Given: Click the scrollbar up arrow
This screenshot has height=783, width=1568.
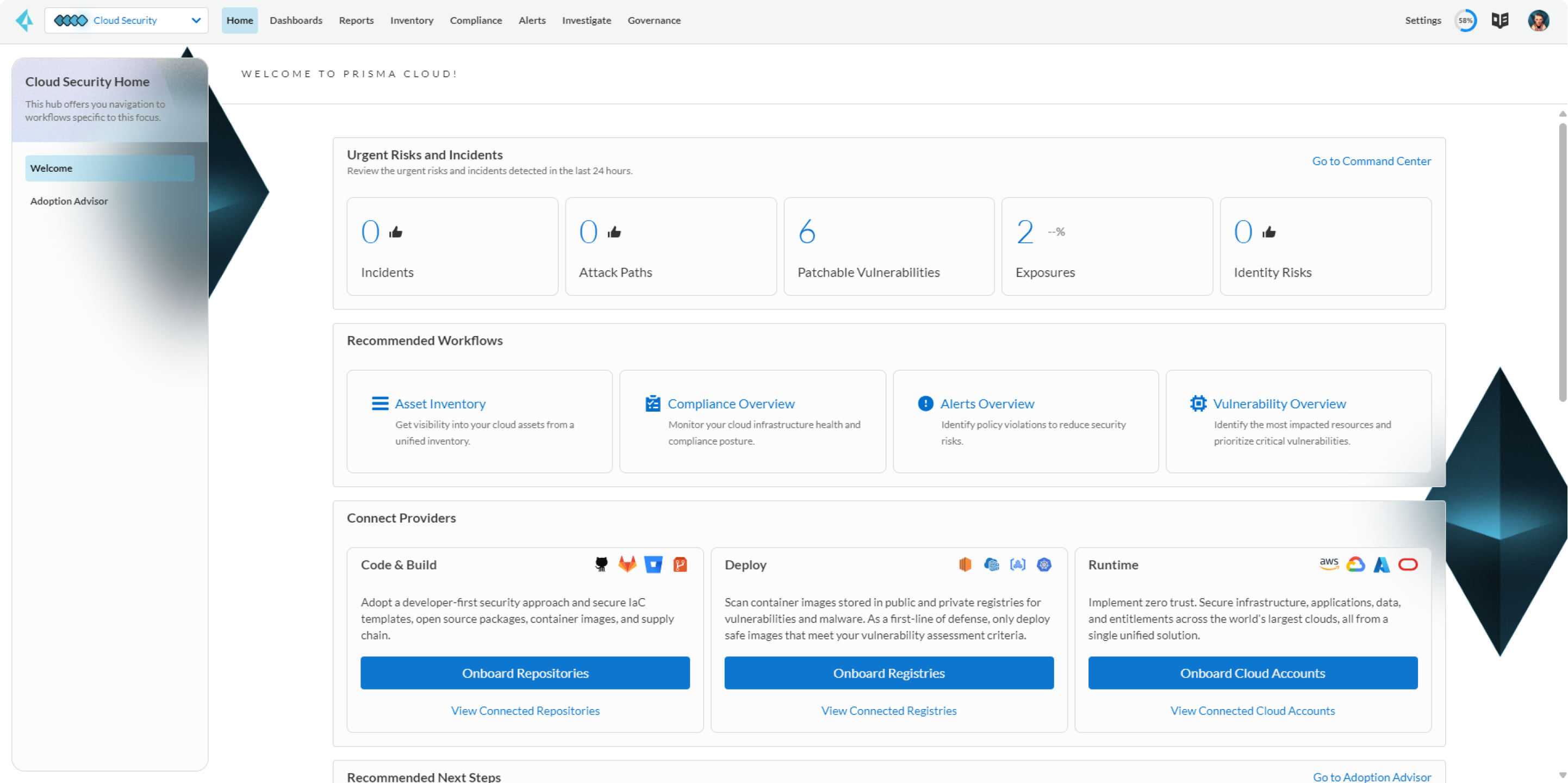Looking at the screenshot, I should (x=1562, y=114).
